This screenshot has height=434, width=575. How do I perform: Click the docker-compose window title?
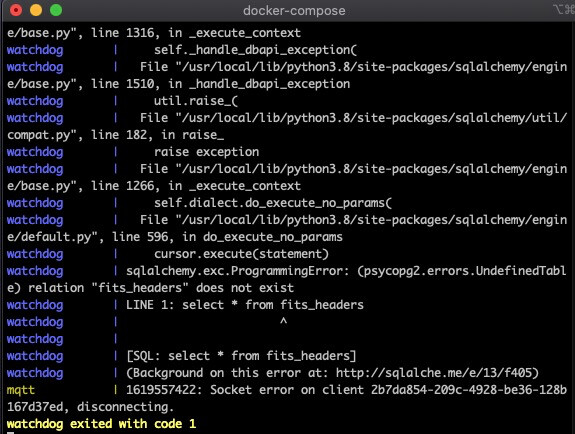point(294,11)
